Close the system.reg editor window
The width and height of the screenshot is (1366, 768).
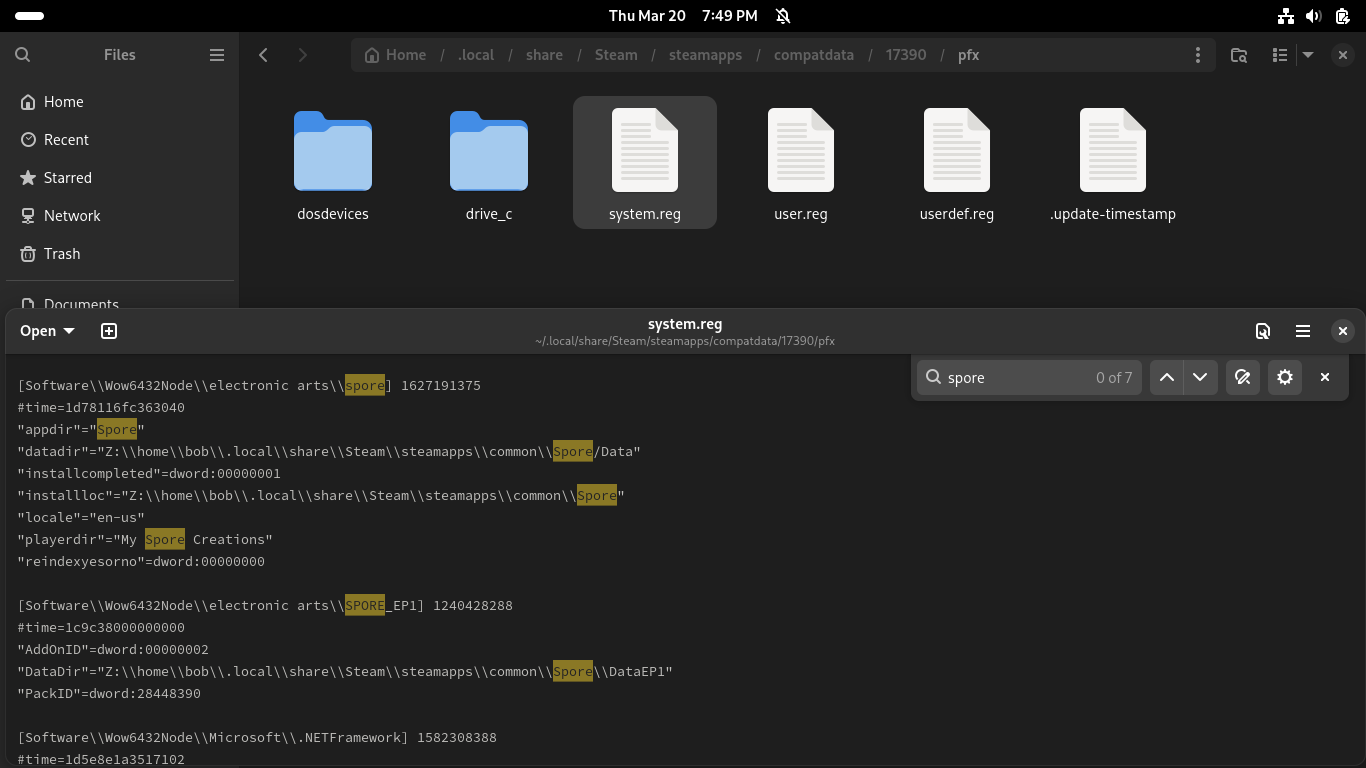click(1343, 331)
